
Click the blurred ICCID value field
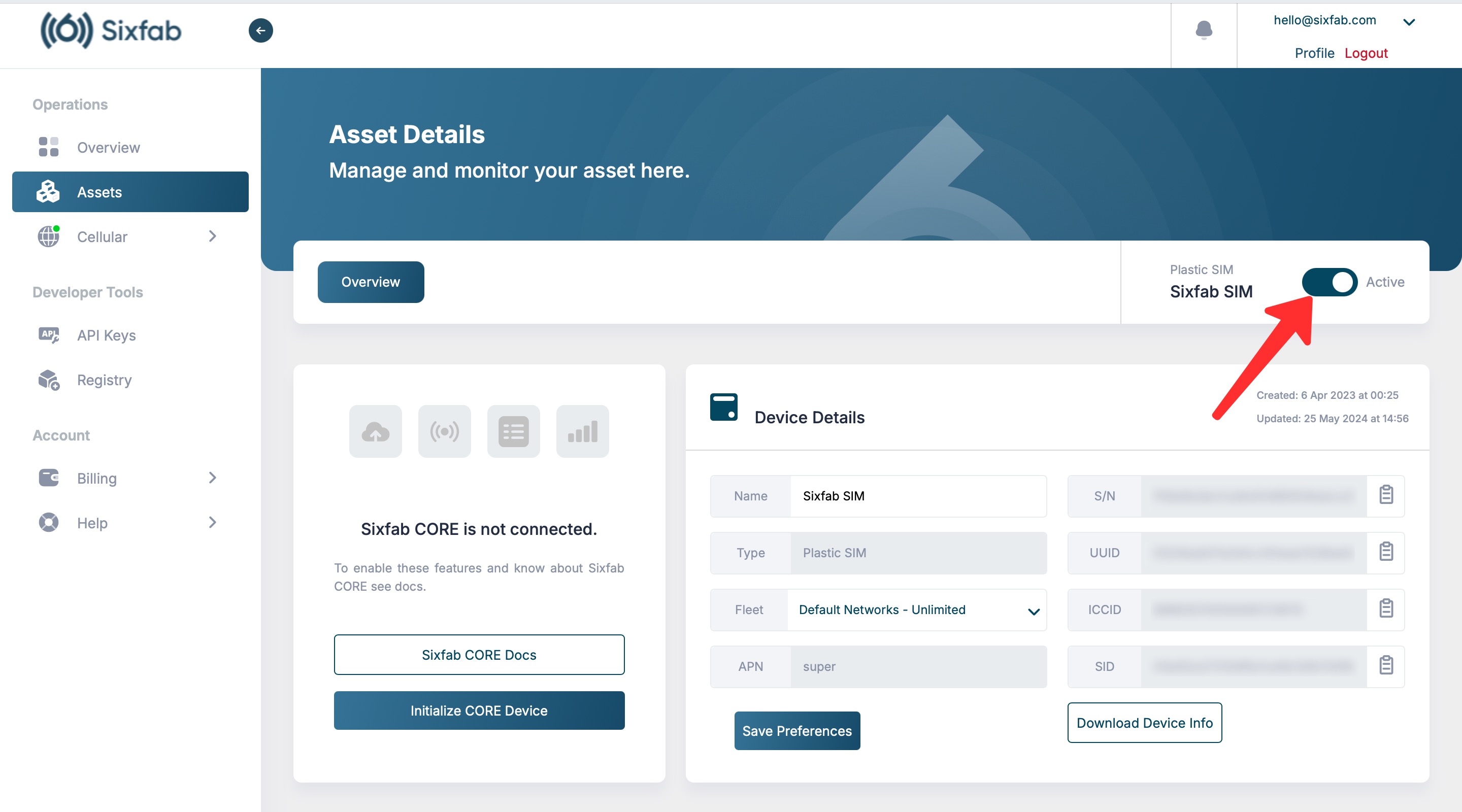tap(1254, 610)
